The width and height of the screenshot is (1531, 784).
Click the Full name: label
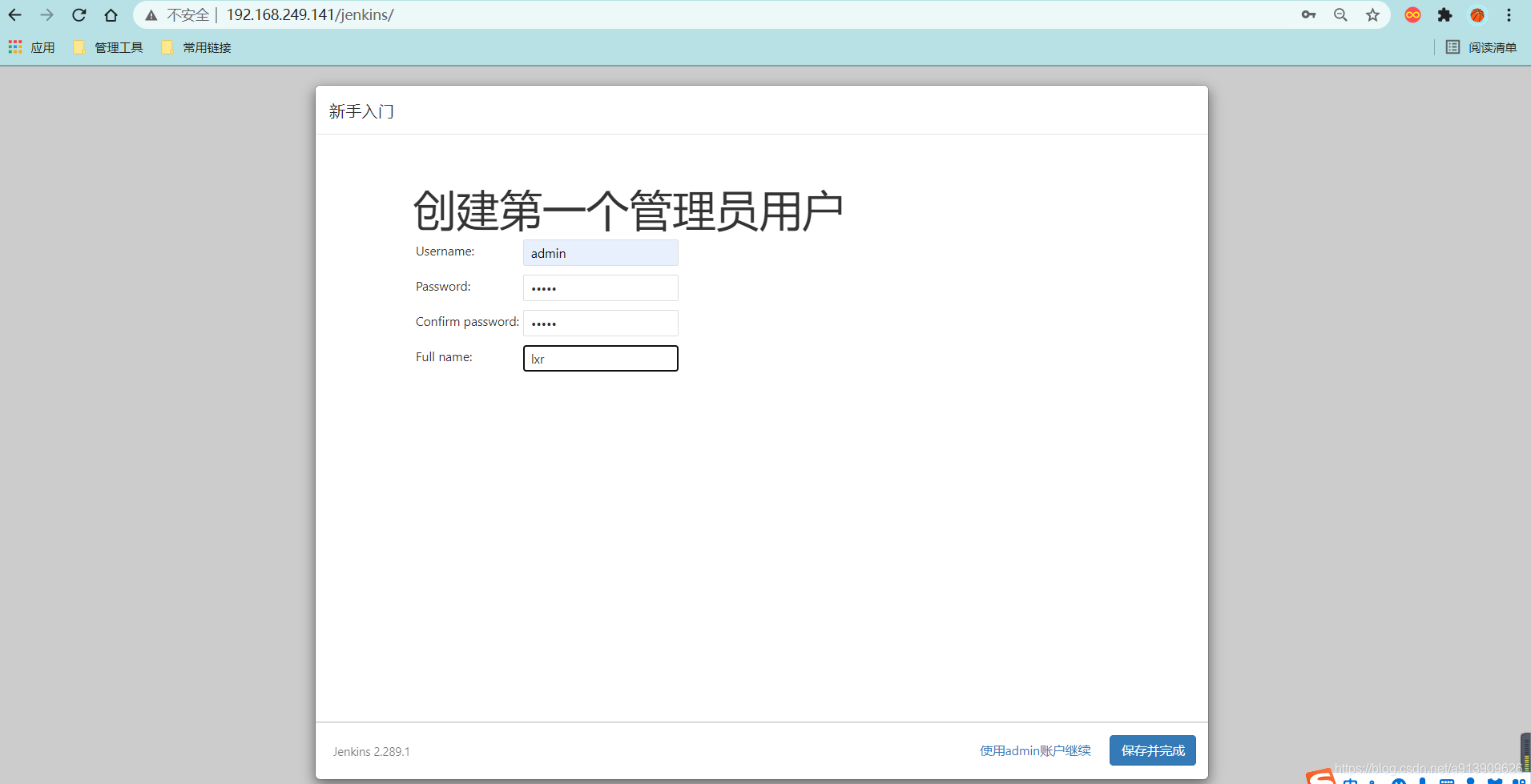444,357
